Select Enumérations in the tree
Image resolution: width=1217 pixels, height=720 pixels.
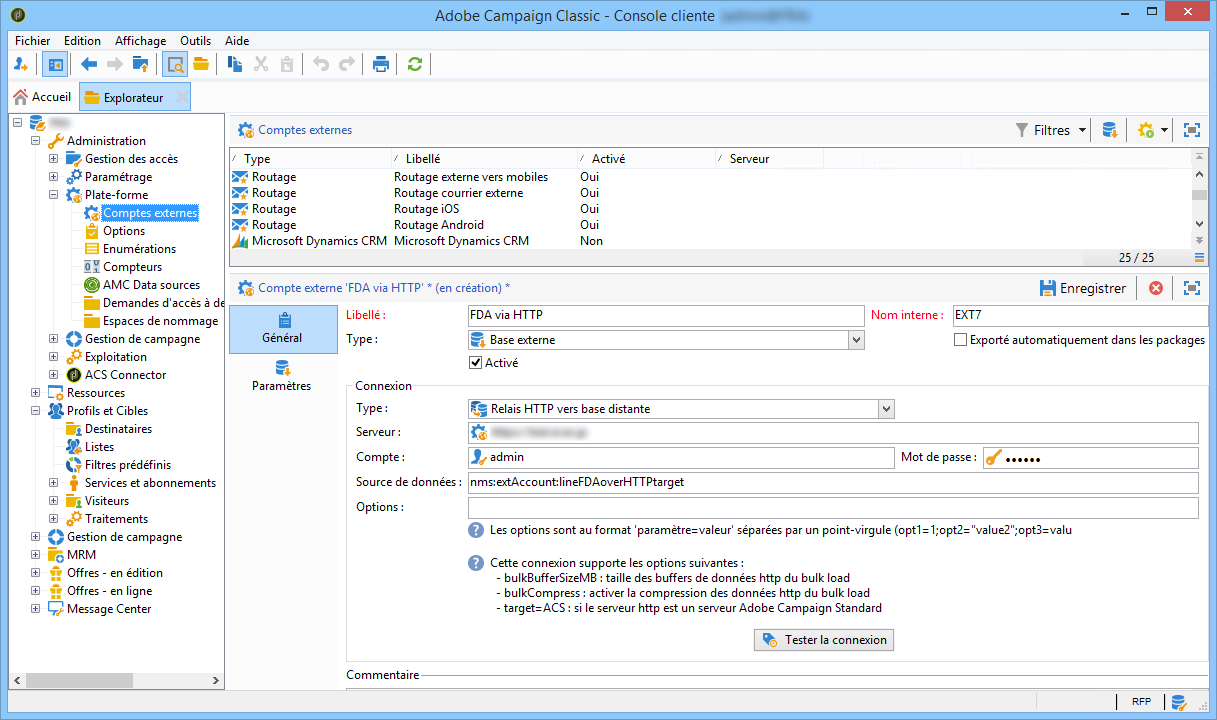click(139, 249)
